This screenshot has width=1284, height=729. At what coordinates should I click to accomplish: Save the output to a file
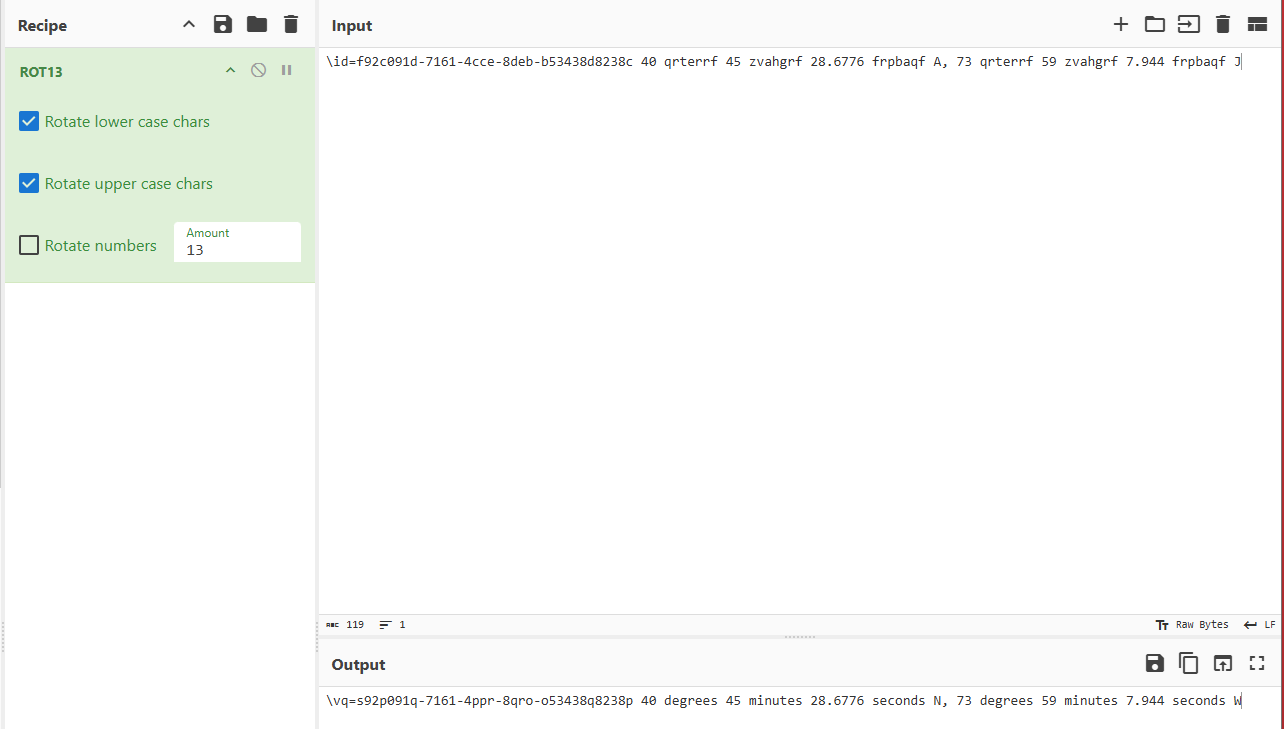click(1154, 663)
